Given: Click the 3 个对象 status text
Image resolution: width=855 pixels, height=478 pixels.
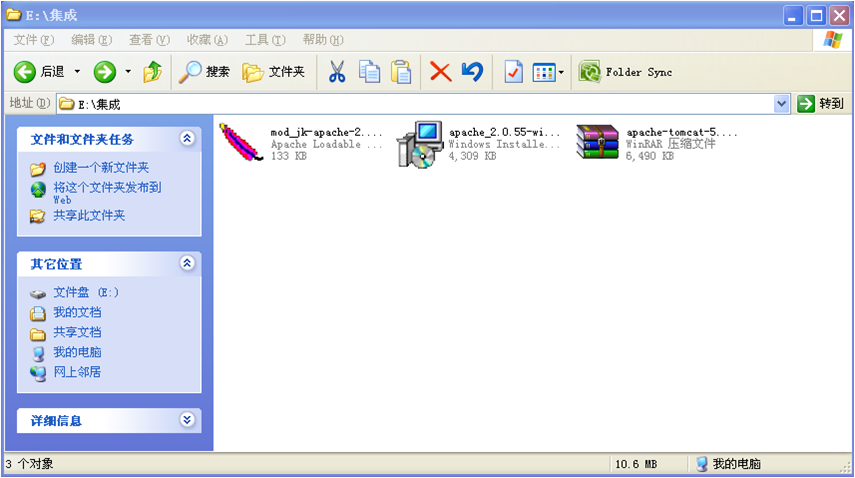Looking at the screenshot, I should click(29, 464).
